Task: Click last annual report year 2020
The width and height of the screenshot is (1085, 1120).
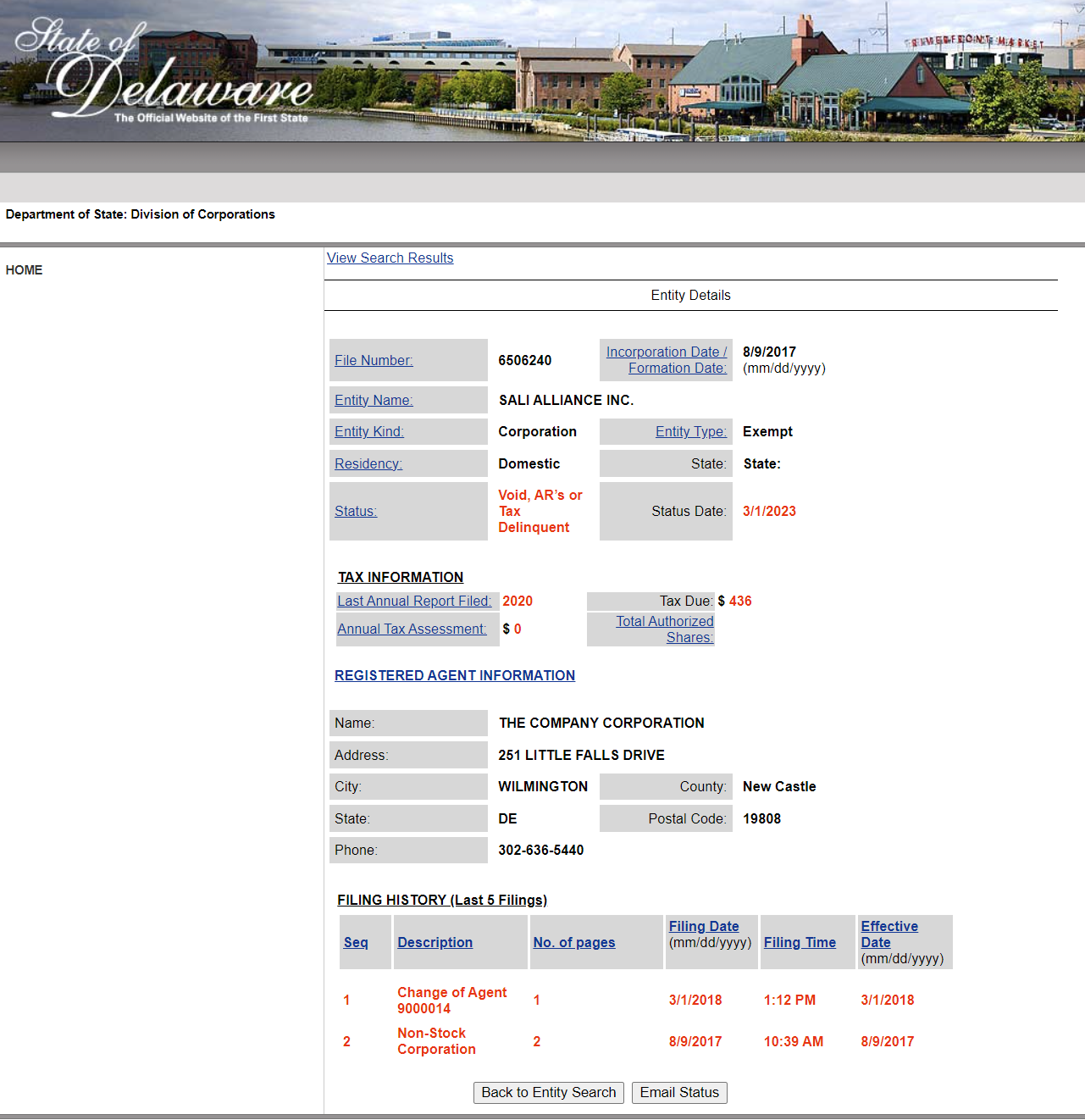Action: [518, 601]
